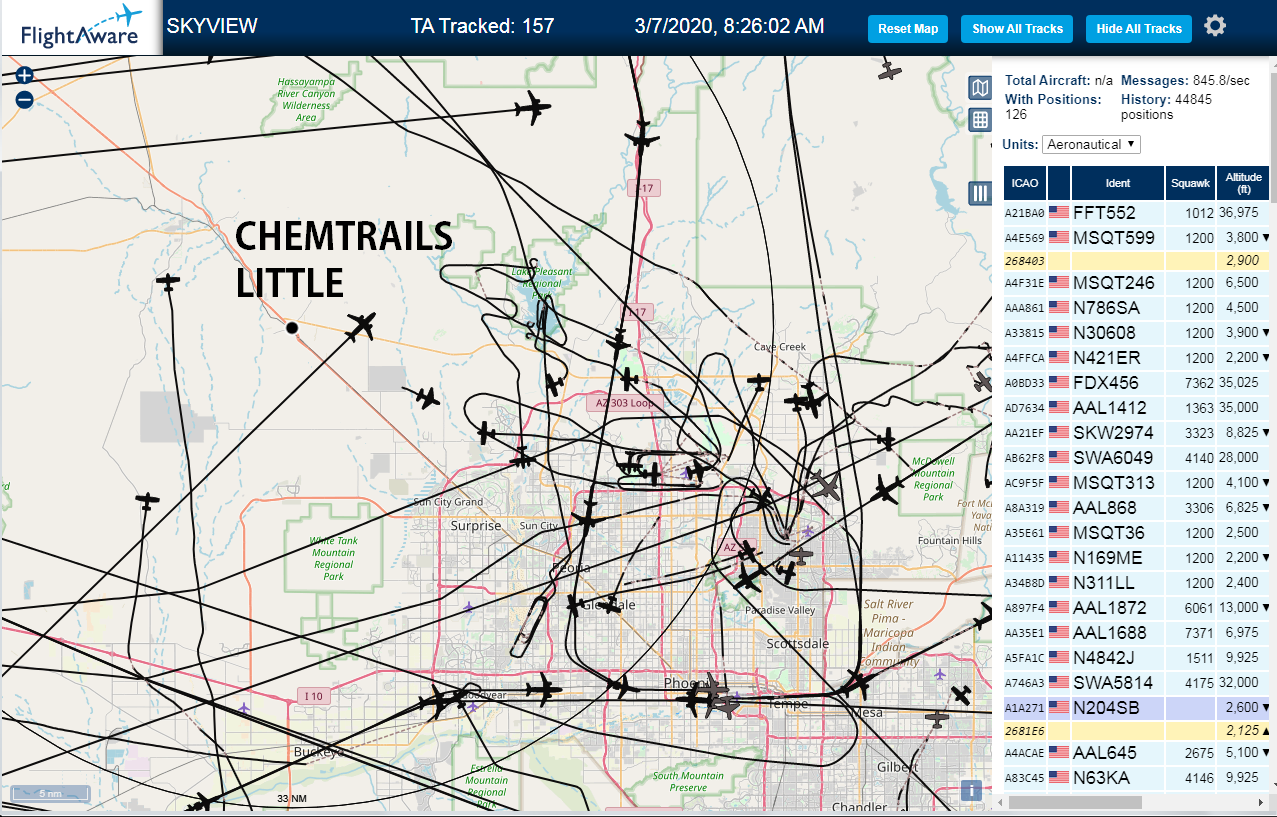
Task: Click the US flag beside N204SB
Action: pyautogui.click(x=1059, y=707)
